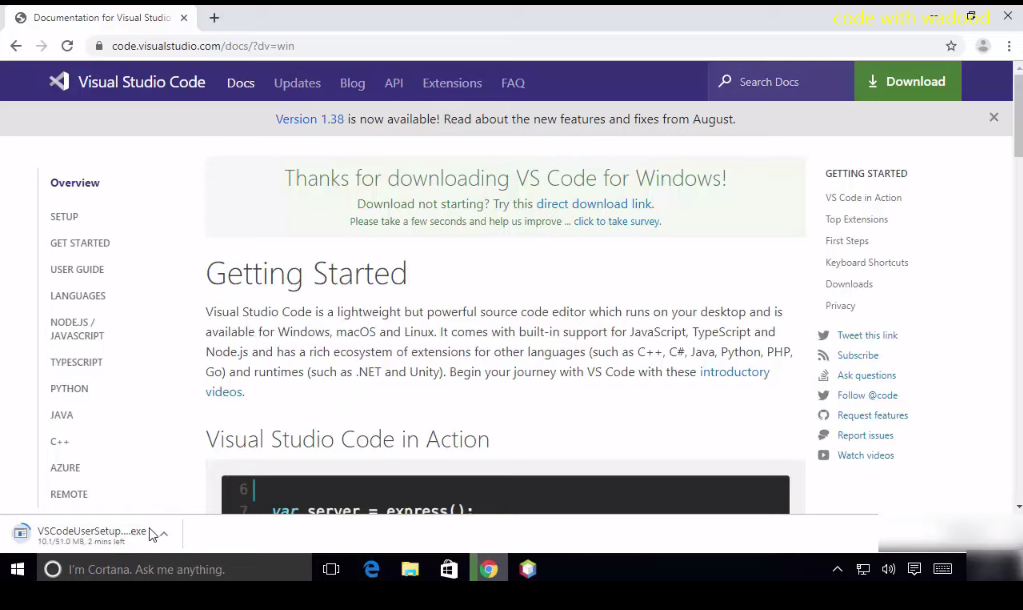Screen dimensions: 1023x610
Task: Click the Twitter icon beside Tweet this link
Action: (823, 335)
